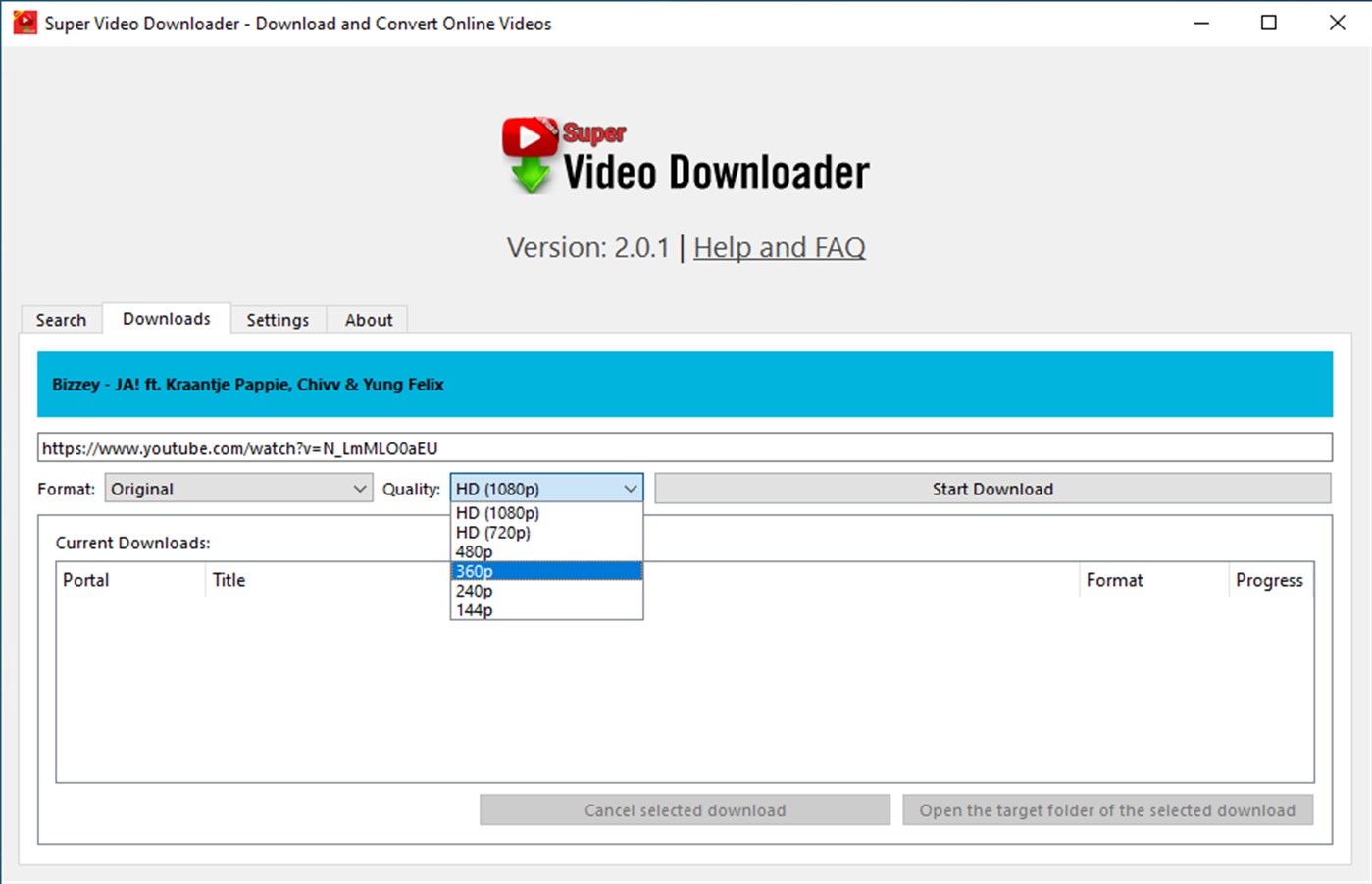The width and height of the screenshot is (1372, 884).
Task: Close the Super Video Downloader window
Action: pyautogui.click(x=1337, y=23)
